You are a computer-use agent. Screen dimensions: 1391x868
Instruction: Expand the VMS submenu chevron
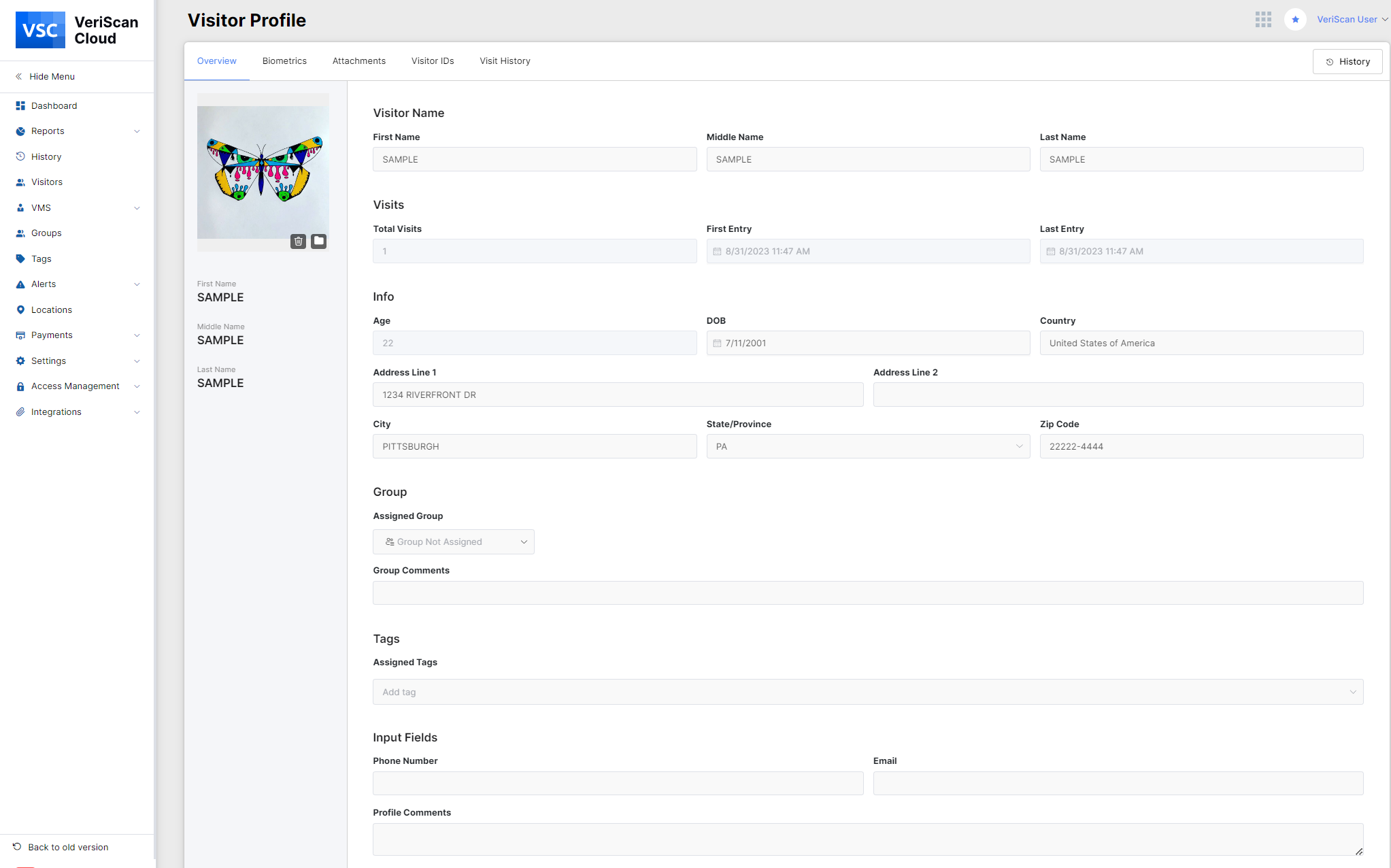[137, 207]
